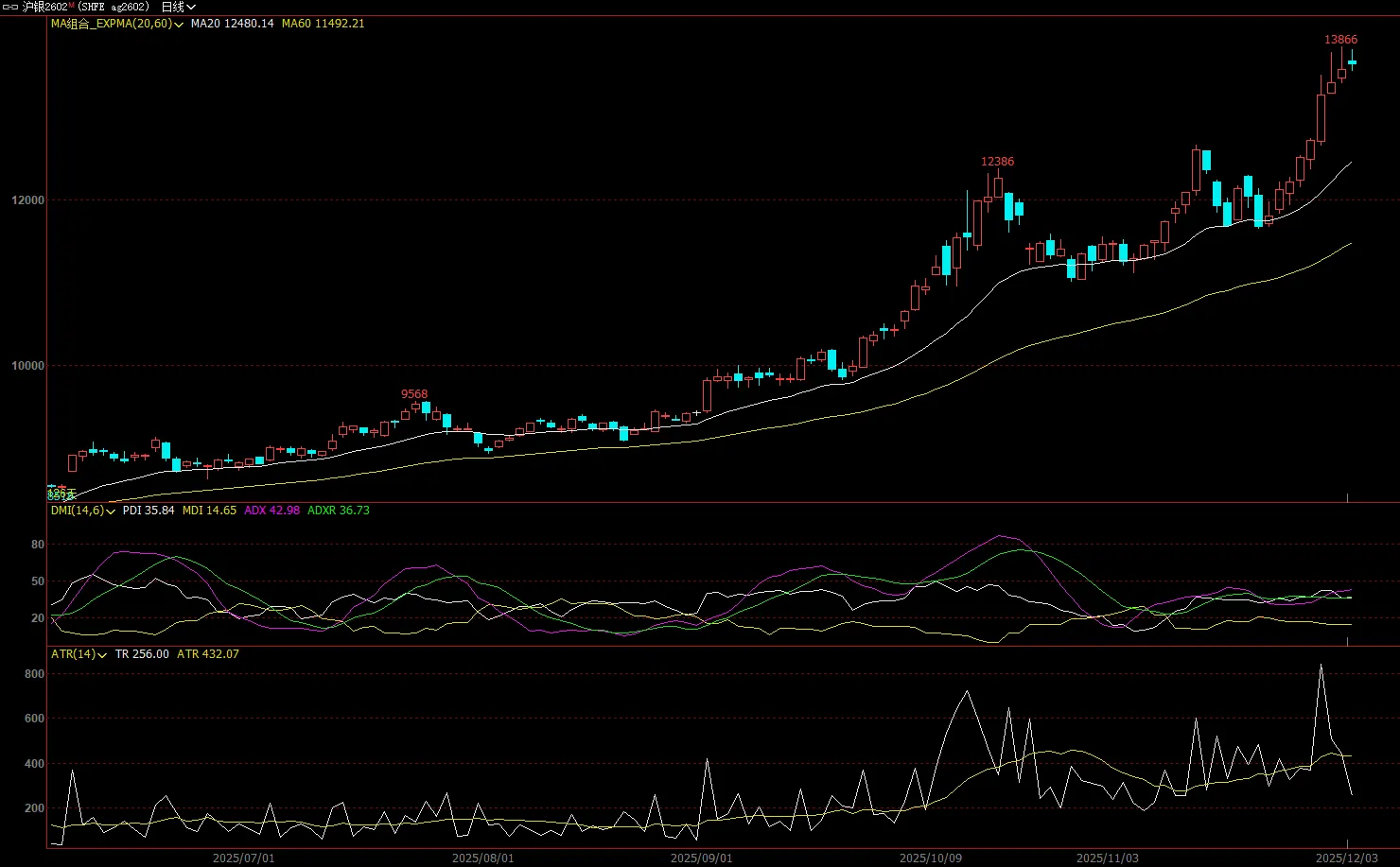Select the 沪银2602 contract title
This screenshot has height=867, width=1400.
44,8
